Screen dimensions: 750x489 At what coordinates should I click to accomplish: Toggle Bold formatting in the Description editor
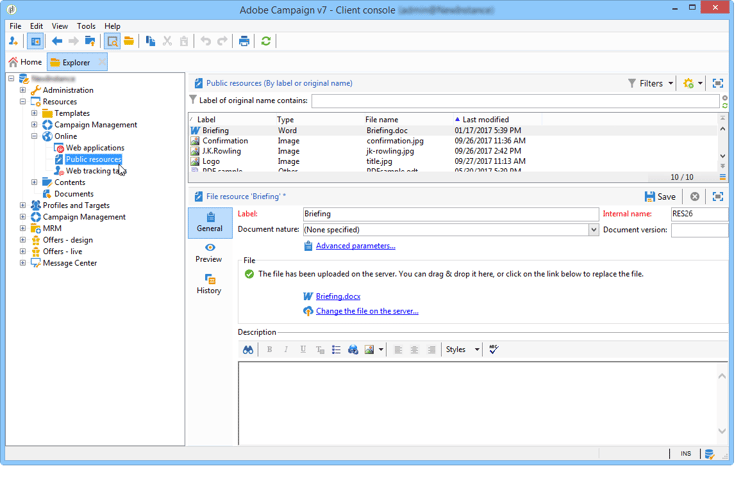[270, 350]
